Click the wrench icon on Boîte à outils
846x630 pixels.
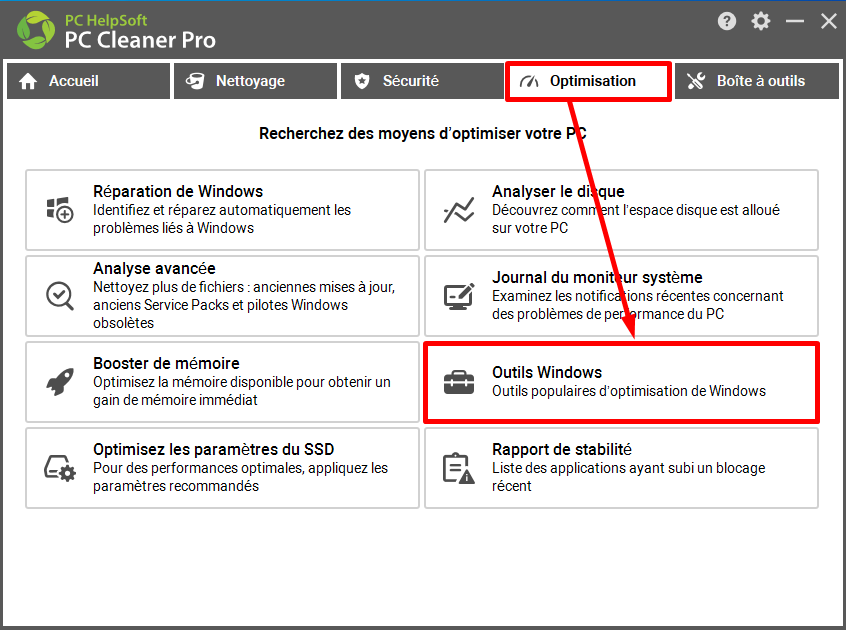click(696, 81)
